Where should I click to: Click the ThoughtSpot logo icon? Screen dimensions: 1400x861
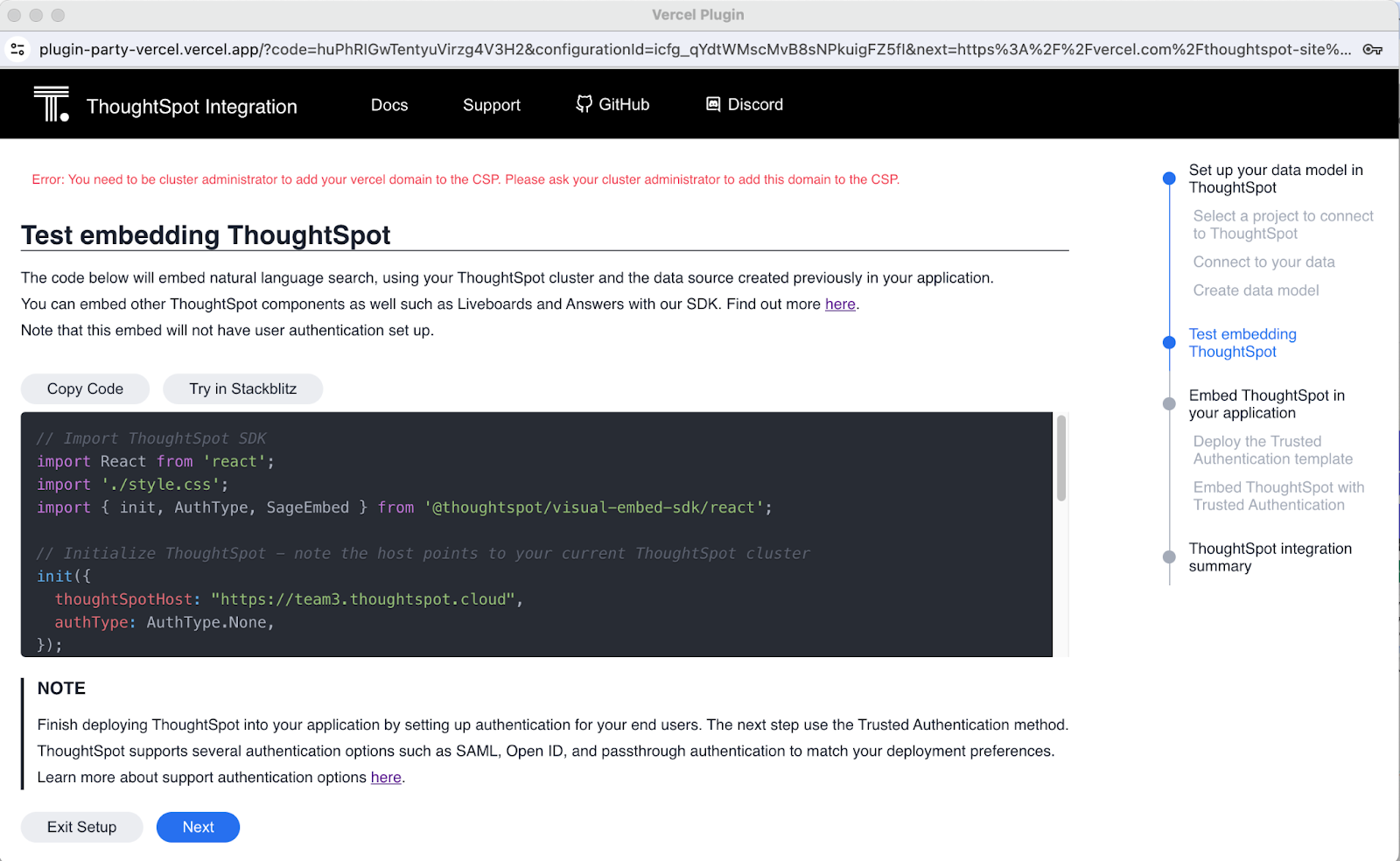coord(51,104)
